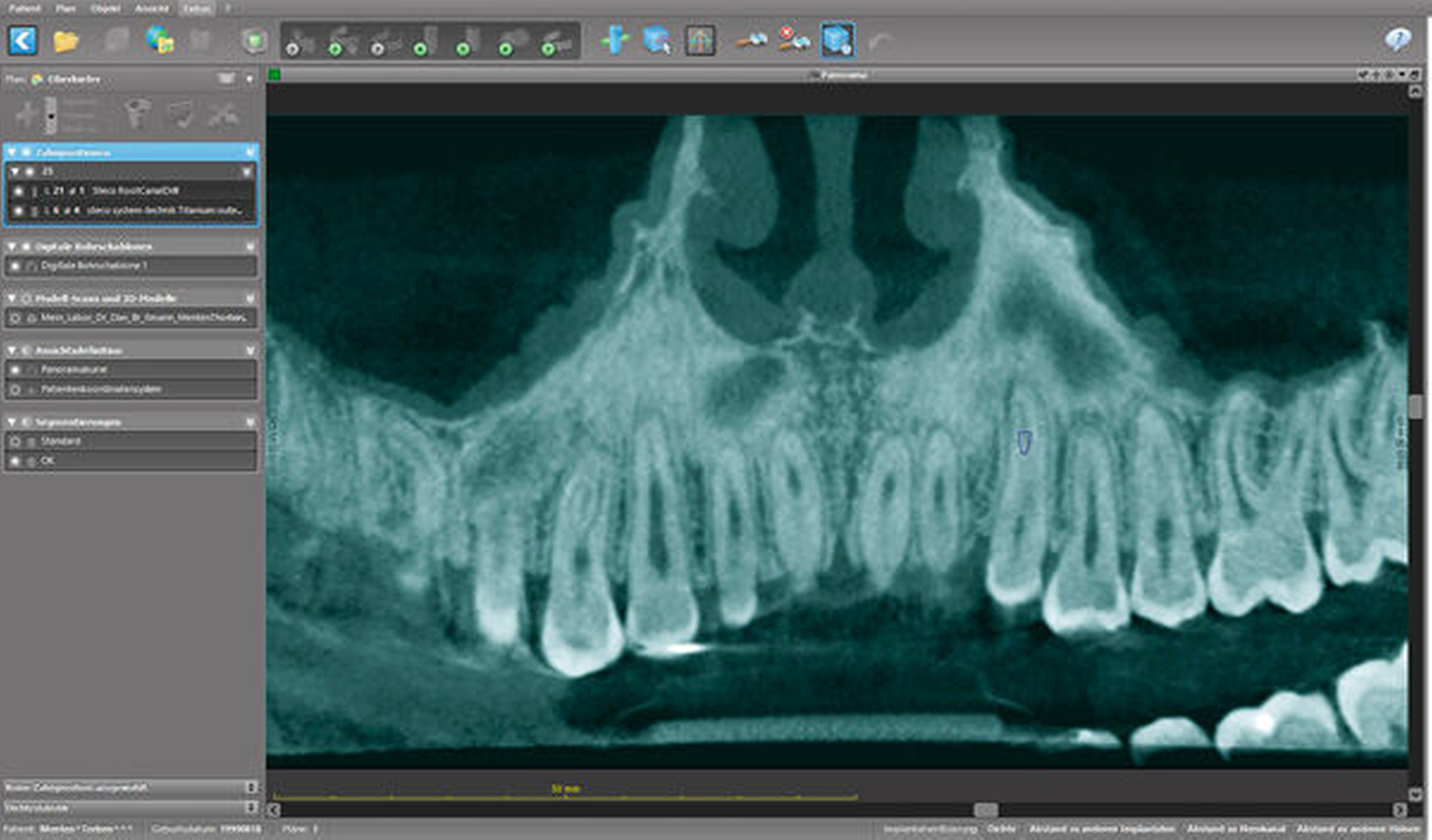Image resolution: width=1432 pixels, height=840 pixels.
Task: Collapse the tooth 25 group in tree
Action: tap(15, 172)
